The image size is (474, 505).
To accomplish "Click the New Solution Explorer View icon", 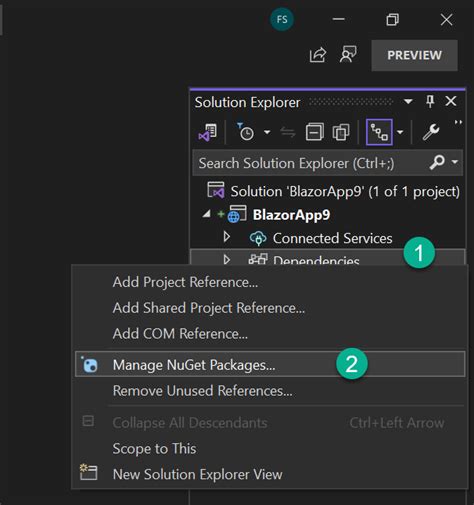I will coord(89,472).
